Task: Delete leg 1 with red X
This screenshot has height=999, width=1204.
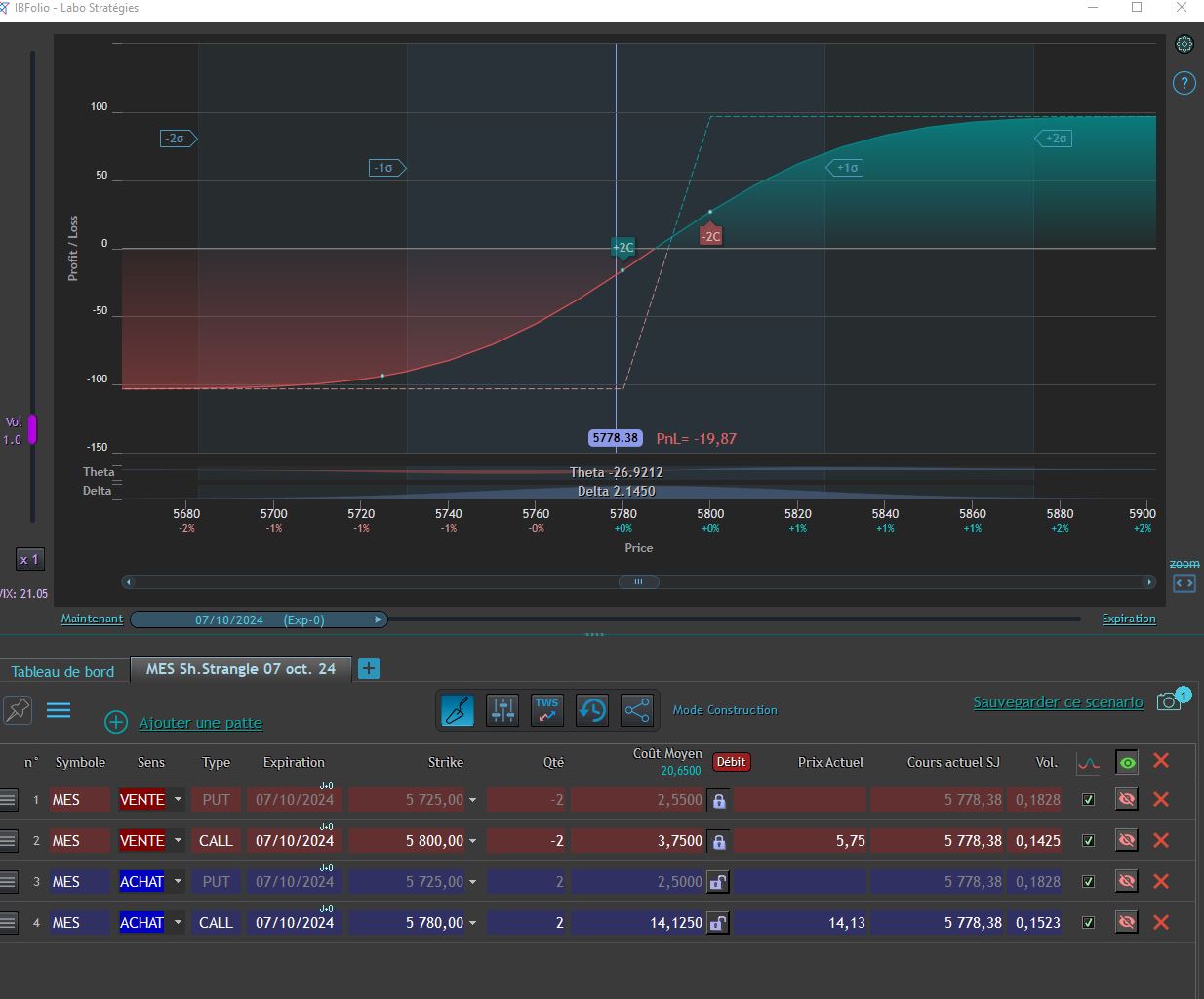Action: [1161, 799]
